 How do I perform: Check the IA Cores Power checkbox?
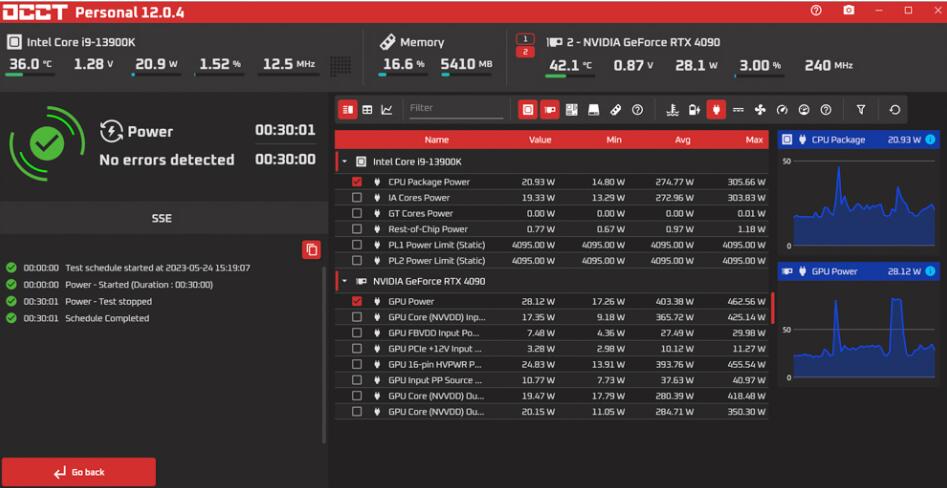point(357,197)
